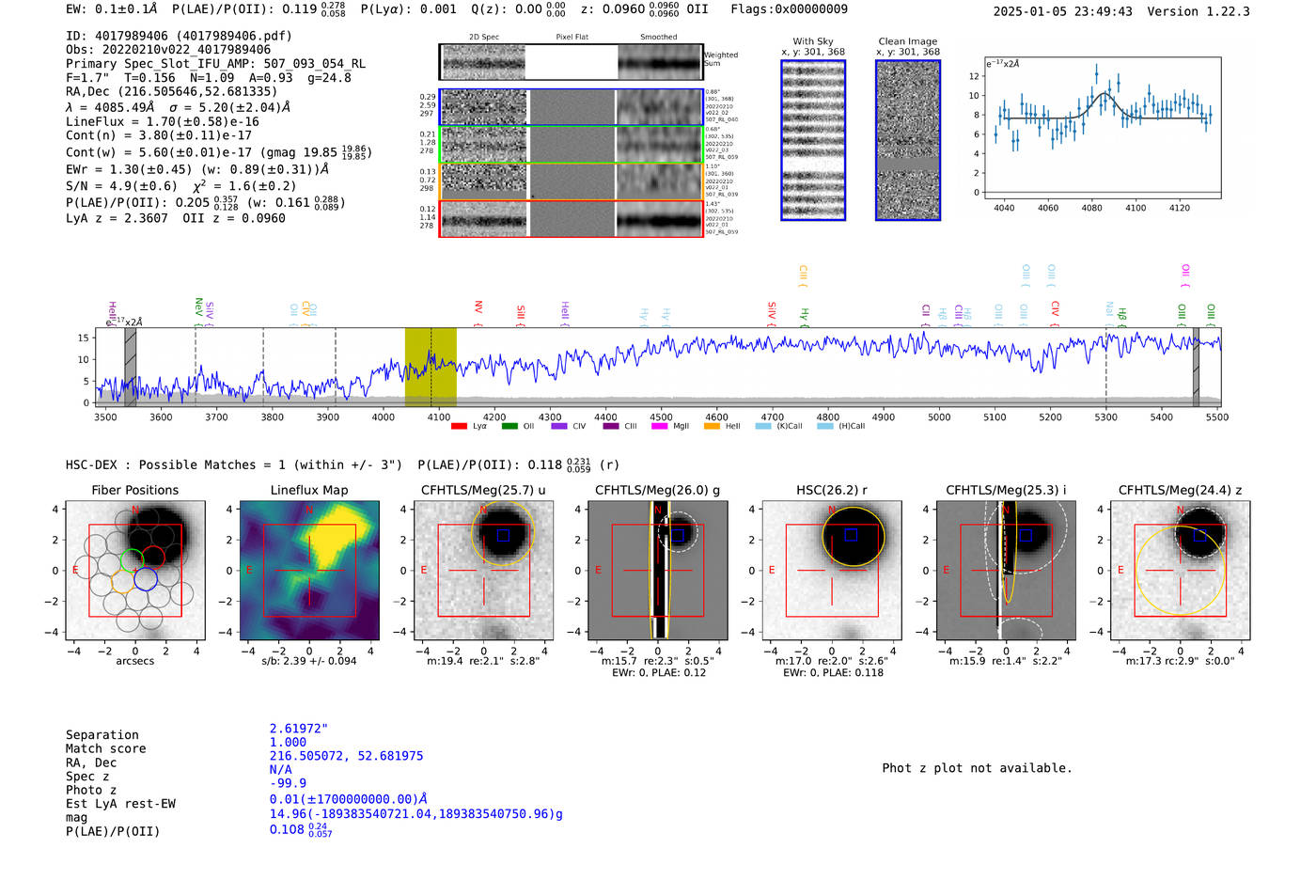Click the Cont(w) = 5.60(±0.01)e-17 line

point(217,152)
